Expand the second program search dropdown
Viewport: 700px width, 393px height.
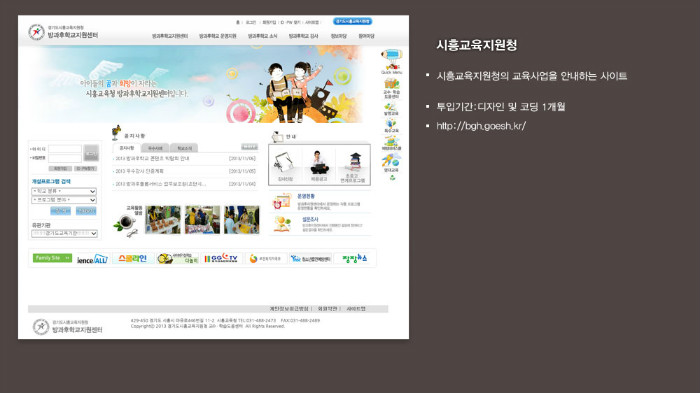coord(64,200)
